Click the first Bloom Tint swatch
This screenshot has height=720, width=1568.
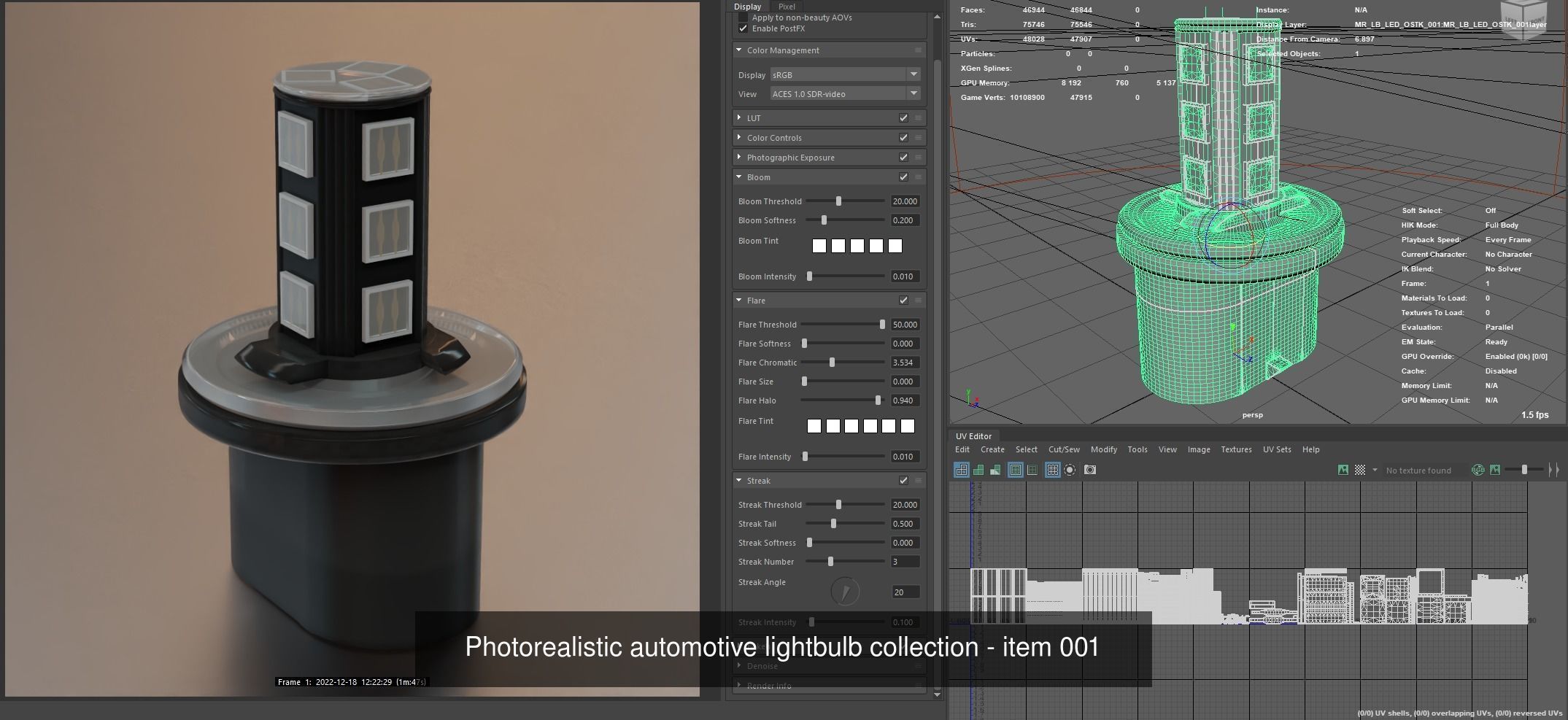pos(819,247)
